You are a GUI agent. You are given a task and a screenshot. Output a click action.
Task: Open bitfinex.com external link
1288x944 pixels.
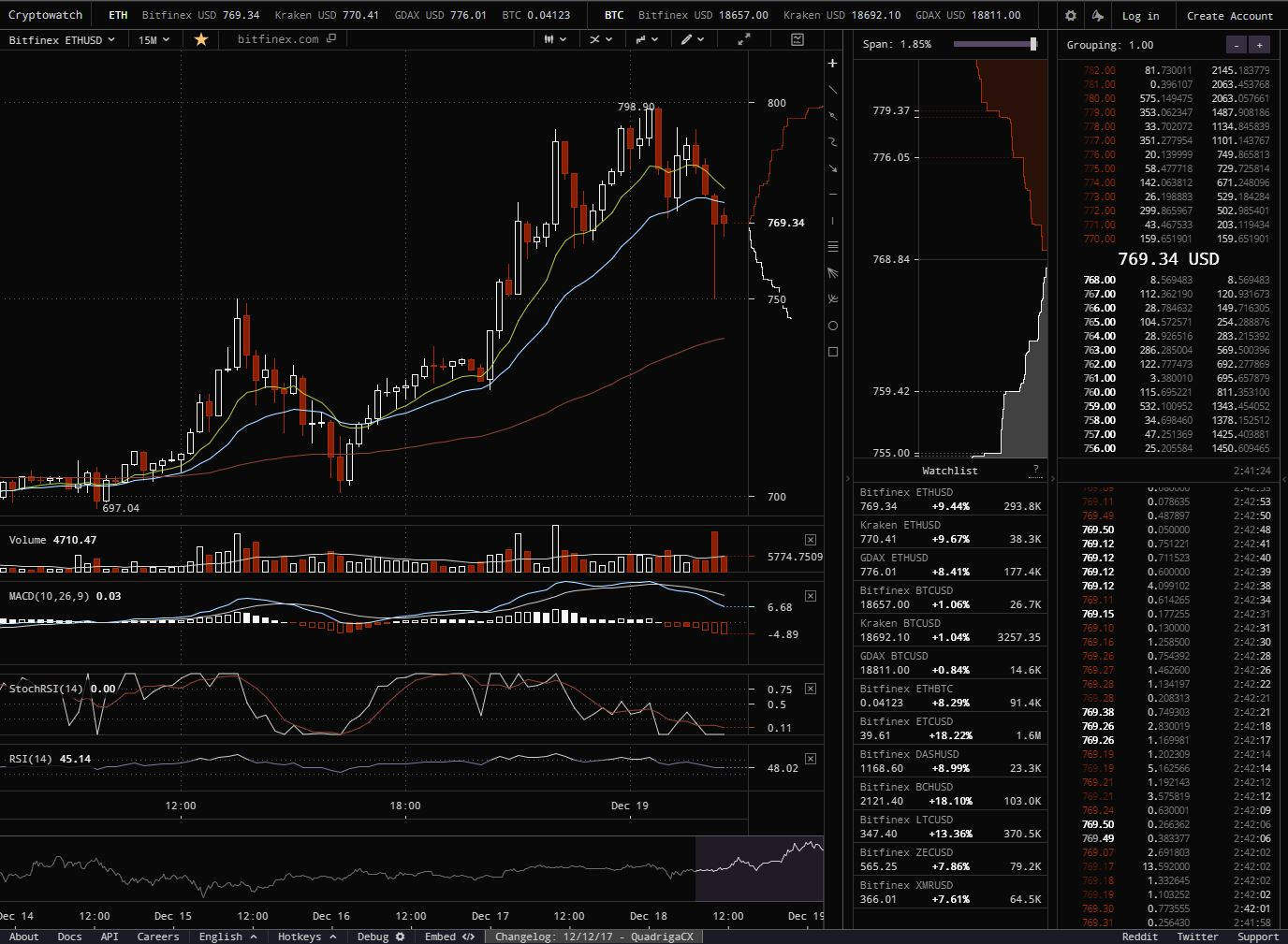coord(285,39)
